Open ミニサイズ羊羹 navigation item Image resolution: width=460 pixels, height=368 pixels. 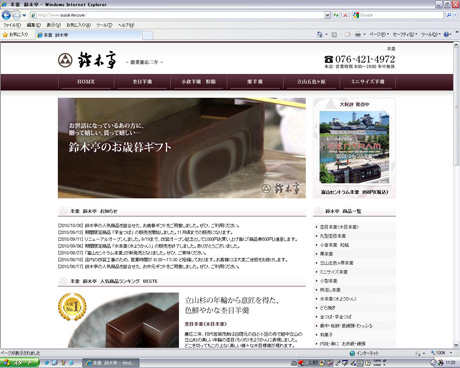pyautogui.click(x=368, y=82)
